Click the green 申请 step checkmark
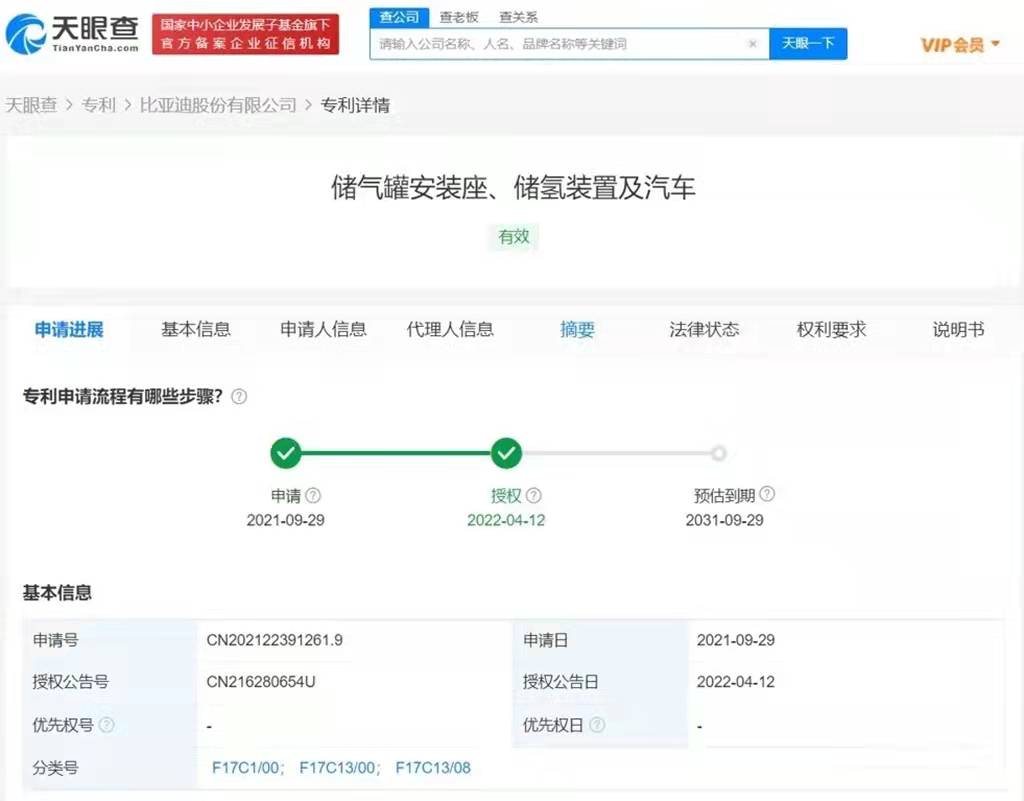The width and height of the screenshot is (1024, 801). (286, 454)
